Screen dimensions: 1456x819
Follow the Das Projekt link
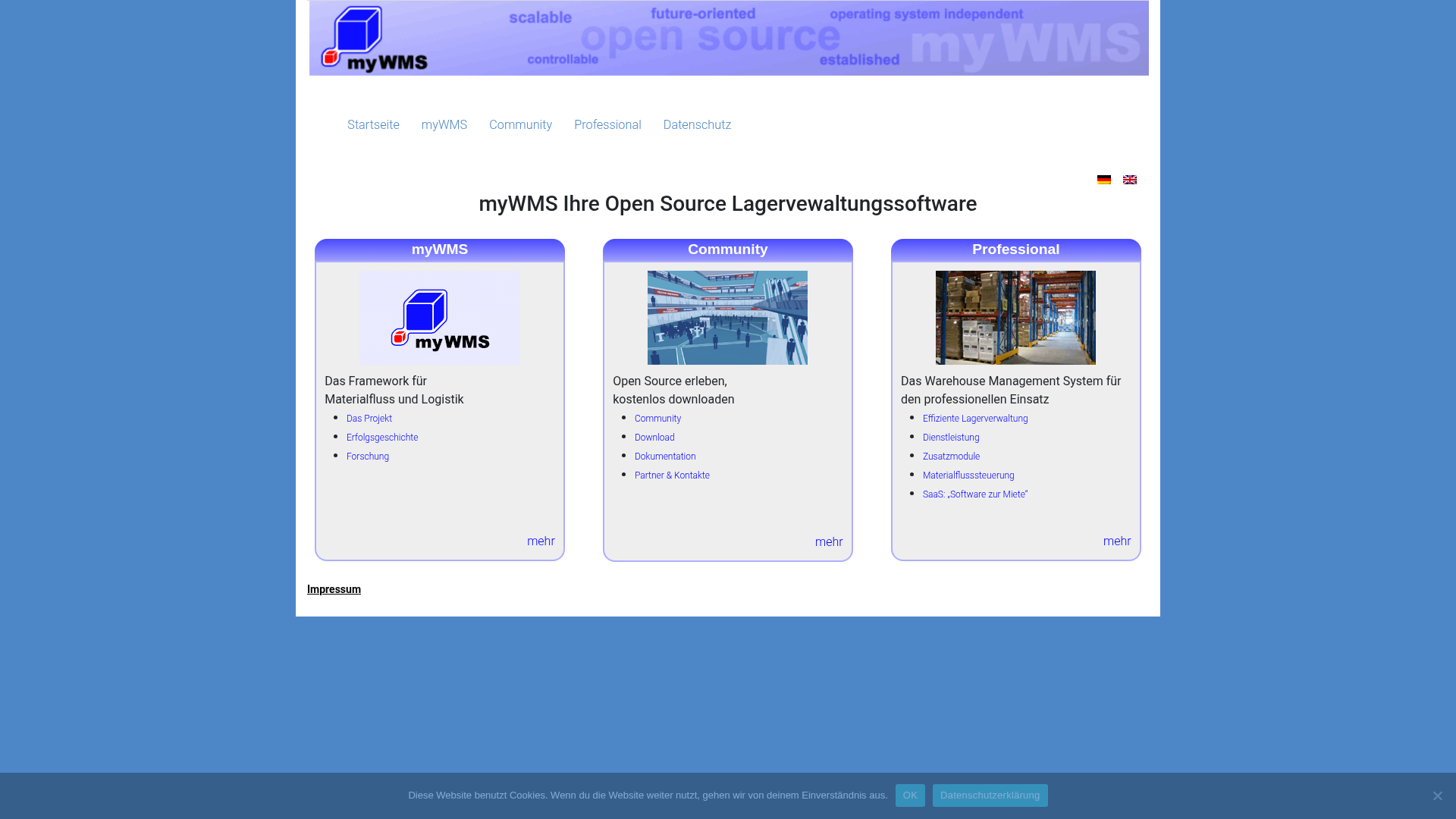(369, 418)
